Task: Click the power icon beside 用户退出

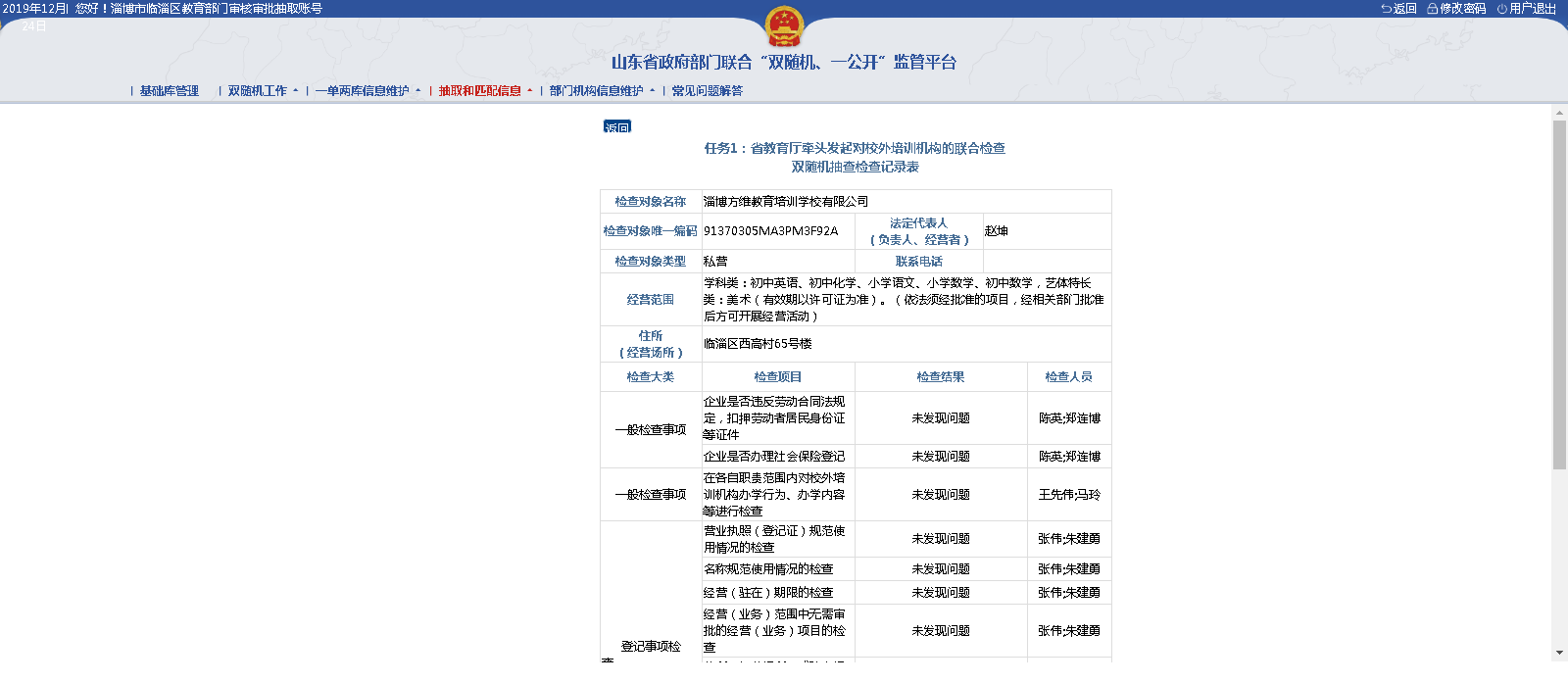Action: [x=1501, y=9]
